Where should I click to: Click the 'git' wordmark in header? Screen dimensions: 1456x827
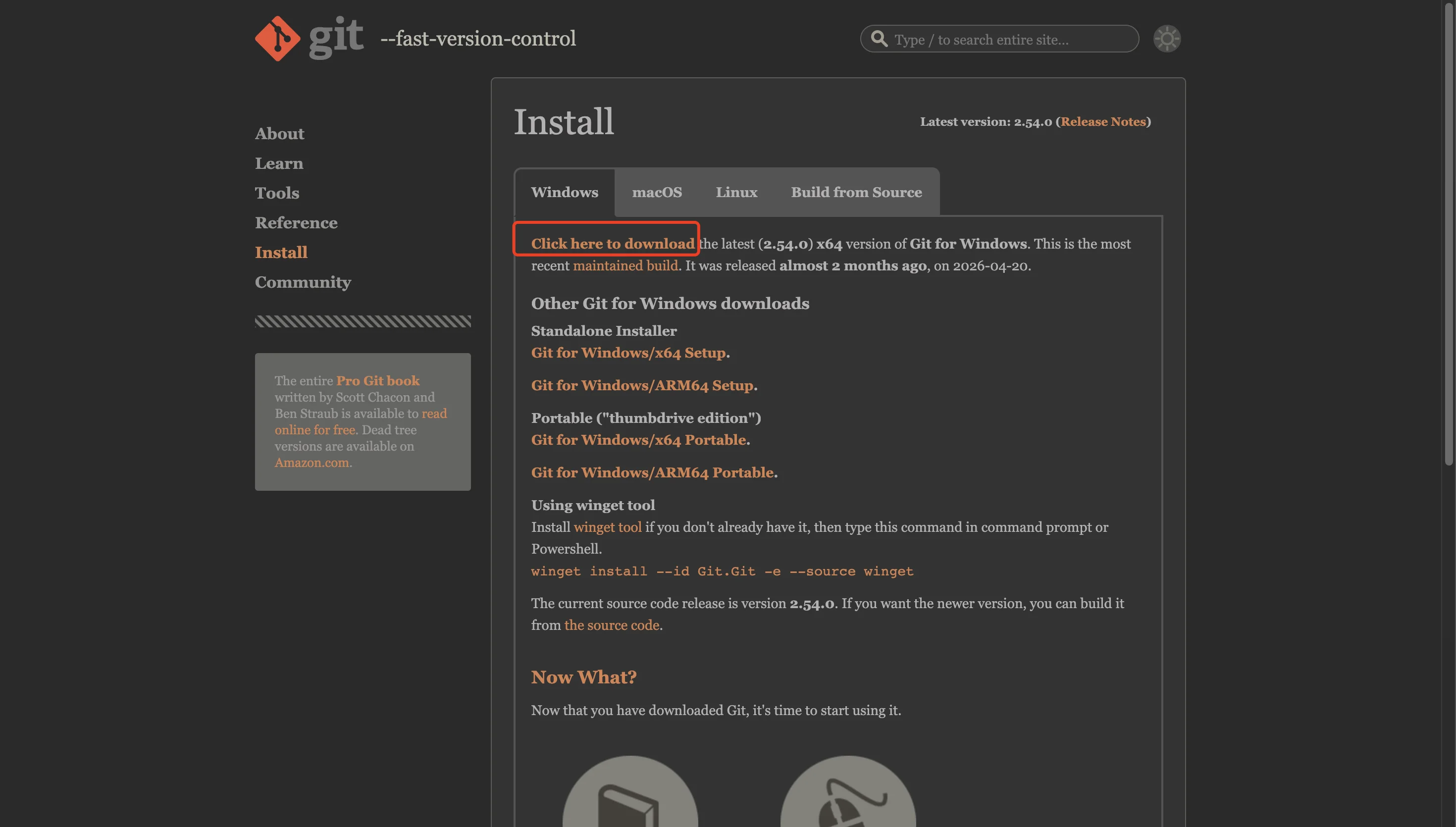point(336,38)
